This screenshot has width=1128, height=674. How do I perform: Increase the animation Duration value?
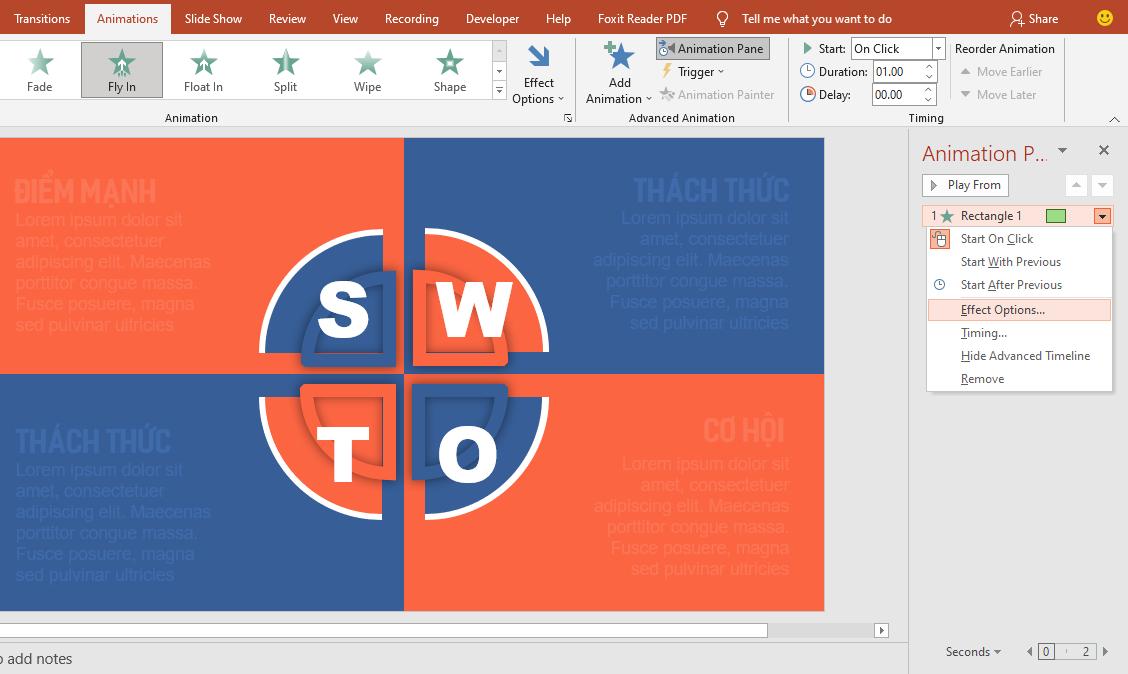click(928, 66)
